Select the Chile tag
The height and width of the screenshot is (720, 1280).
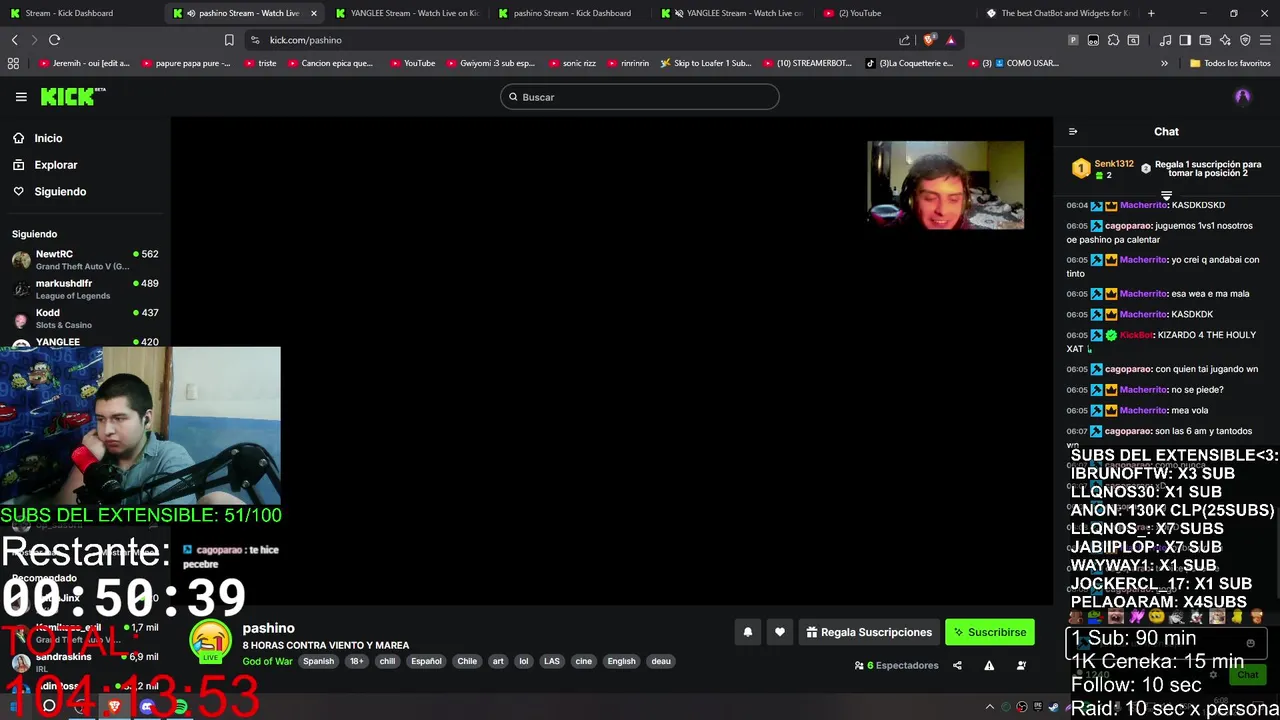click(467, 661)
